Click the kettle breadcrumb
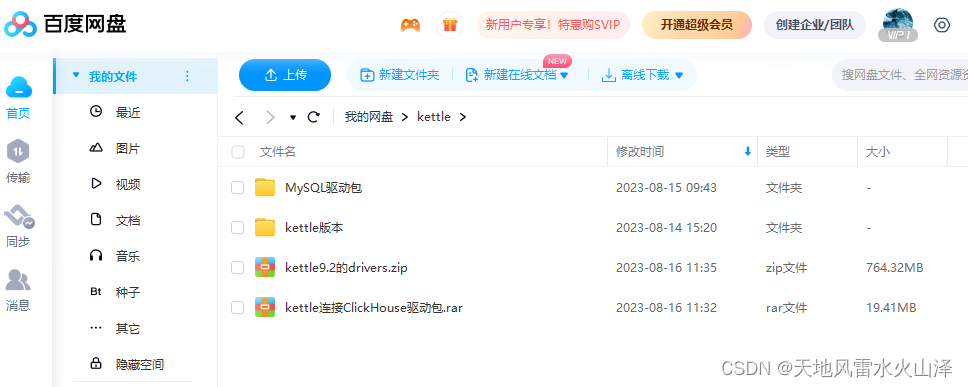The width and height of the screenshot is (968, 387). [x=434, y=117]
